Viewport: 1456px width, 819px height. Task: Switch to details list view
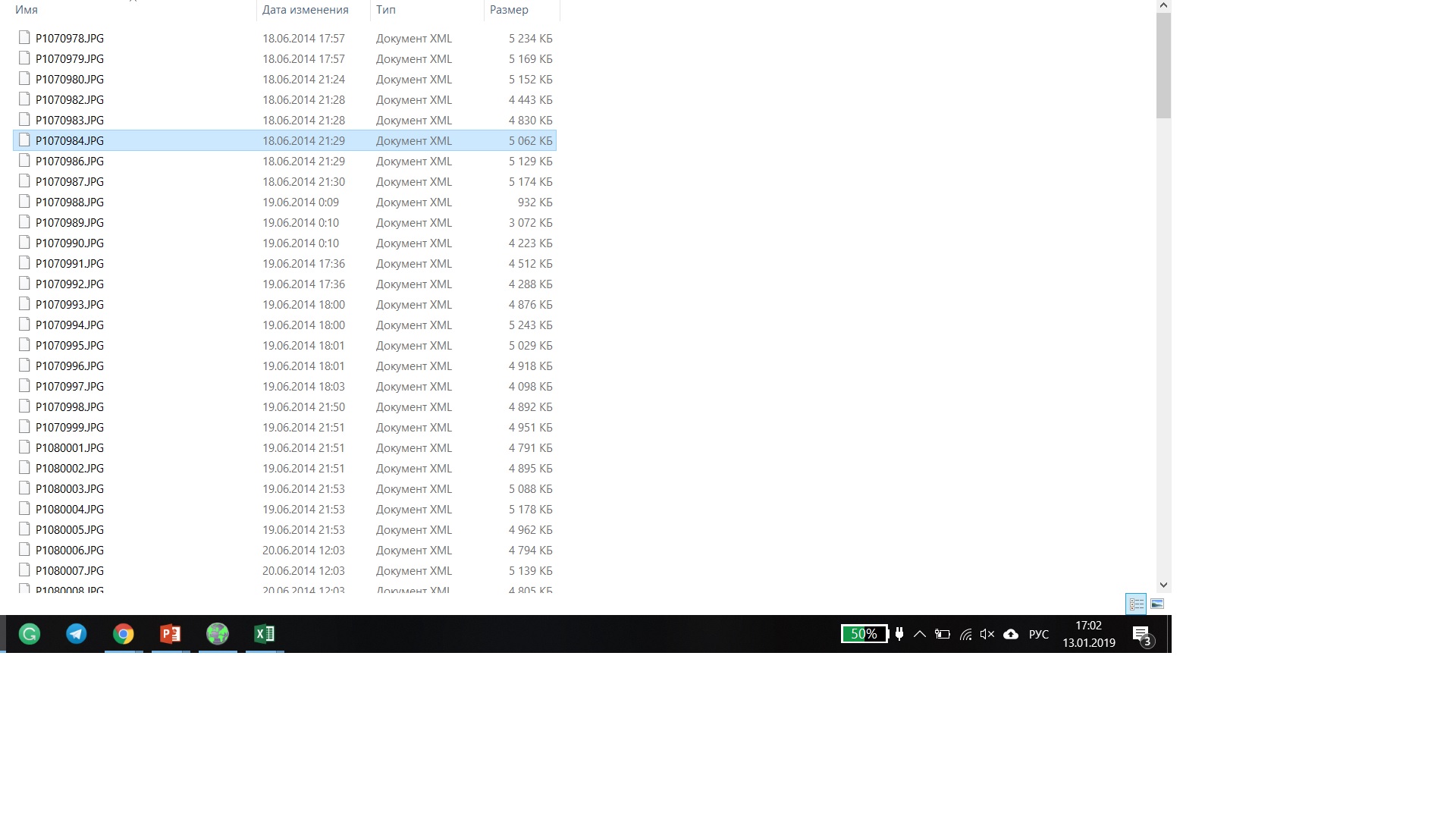pyautogui.click(x=1136, y=604)
